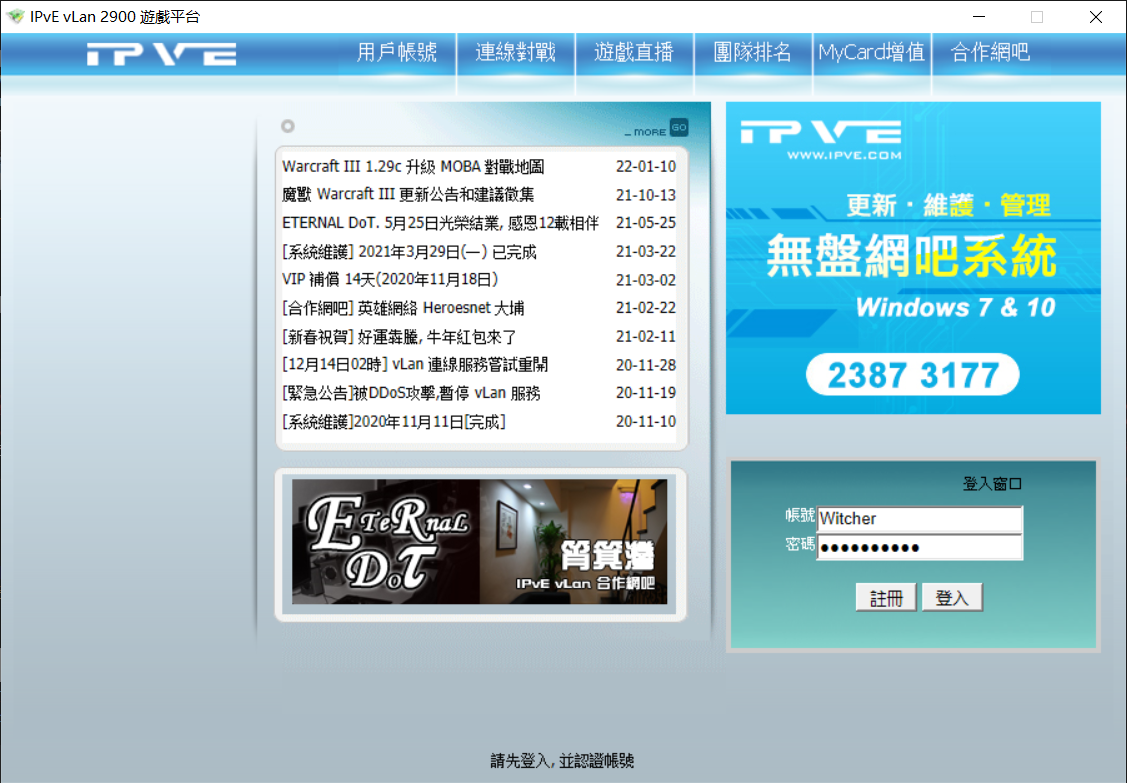Viewport: 1127px width, 783px height.
Task: Open news Warcraft III 1.29c 升級 MOBA 對戰地圖
Action: pyautogui.click(x=413, y=167)
